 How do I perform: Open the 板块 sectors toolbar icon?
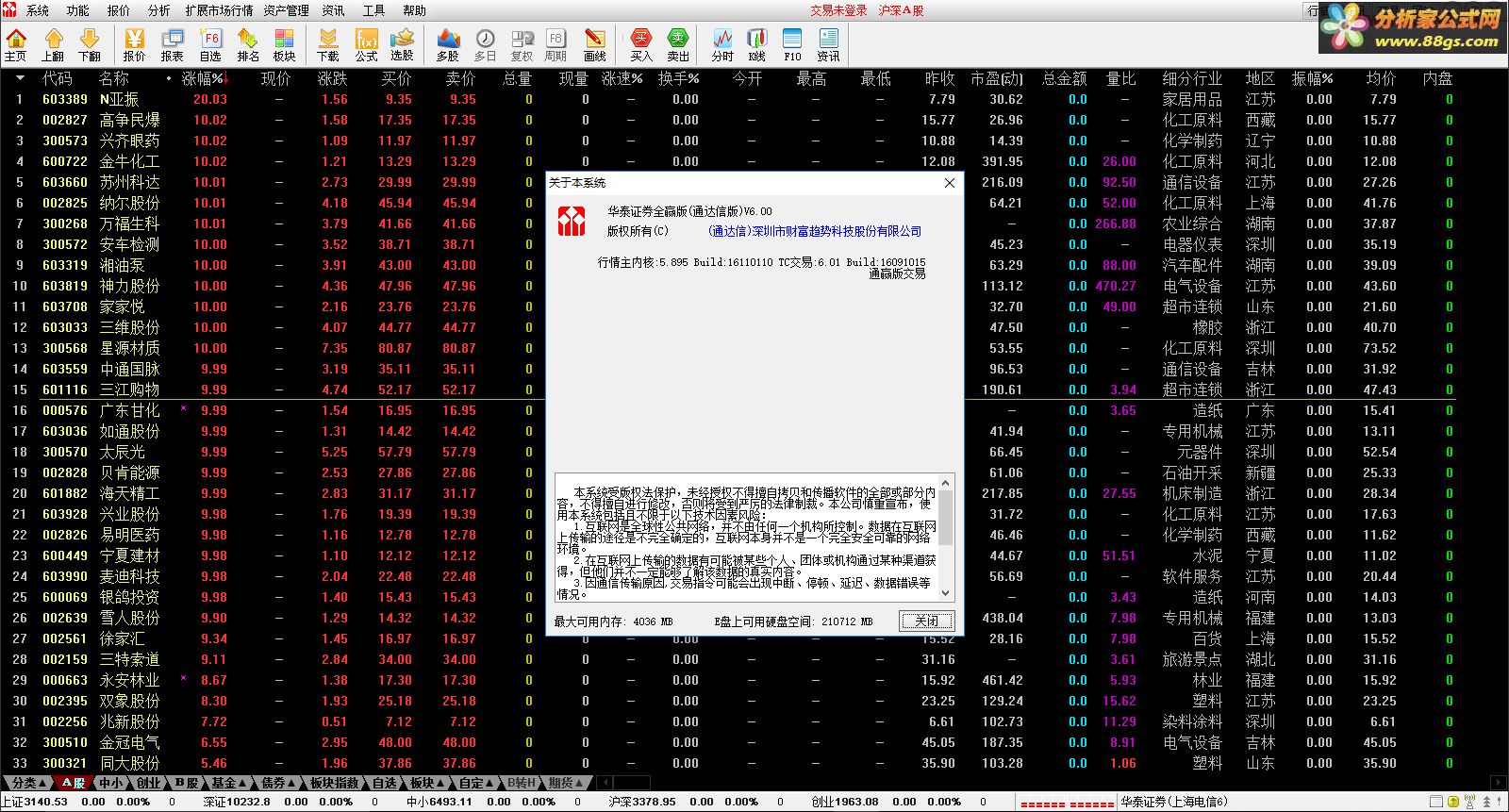point(284,44)
